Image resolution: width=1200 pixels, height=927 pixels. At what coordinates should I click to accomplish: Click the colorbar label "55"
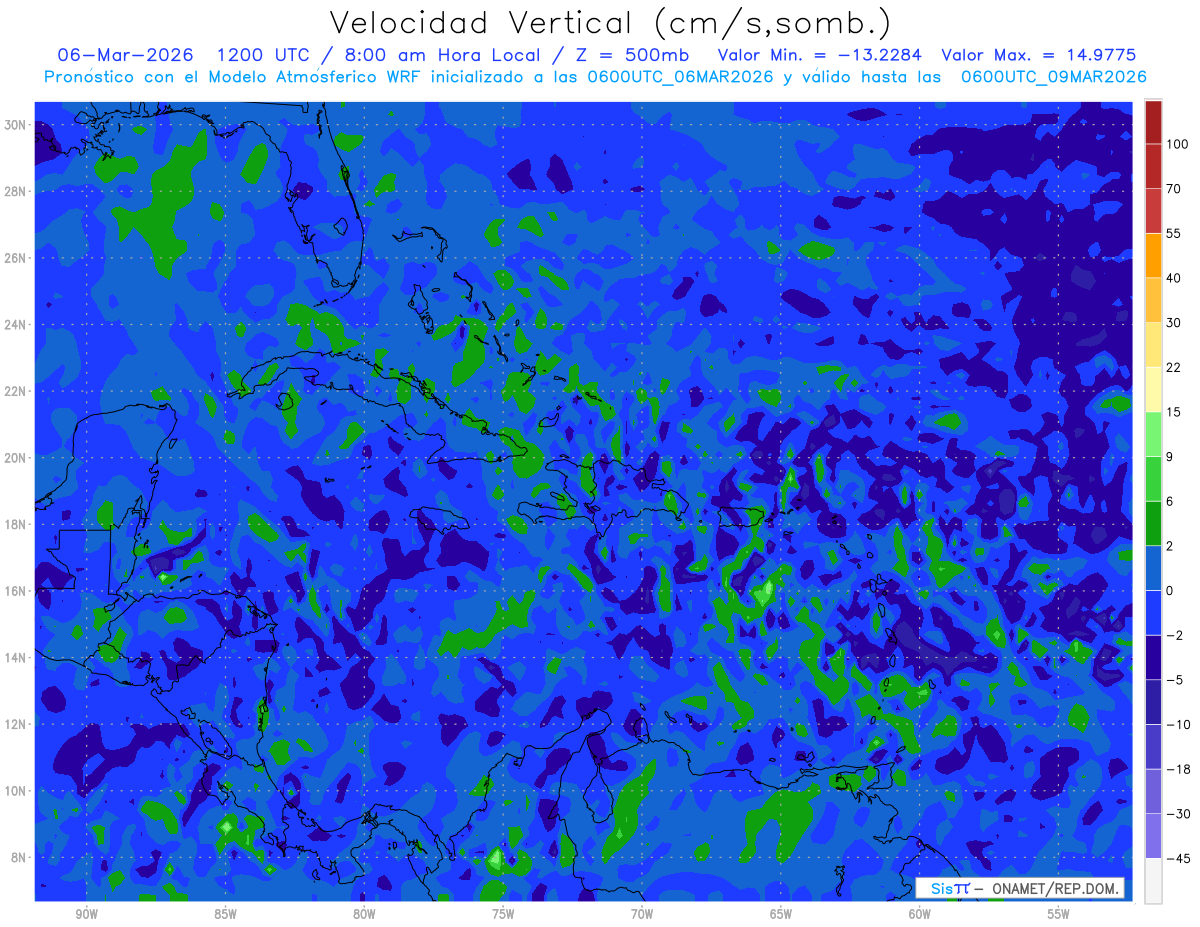click(x=1174, y=233)
